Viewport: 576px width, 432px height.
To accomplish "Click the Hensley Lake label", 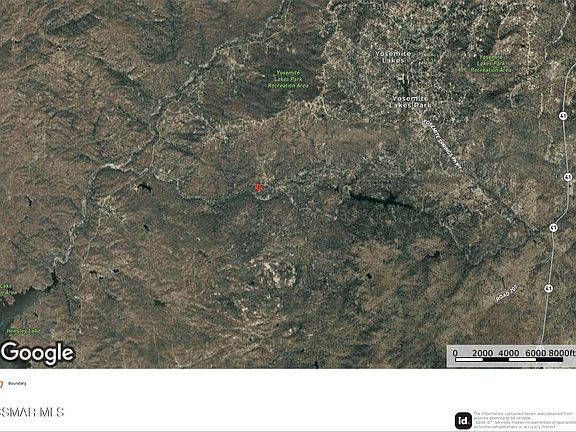I will pyautogui.click(x=24, y=331).
